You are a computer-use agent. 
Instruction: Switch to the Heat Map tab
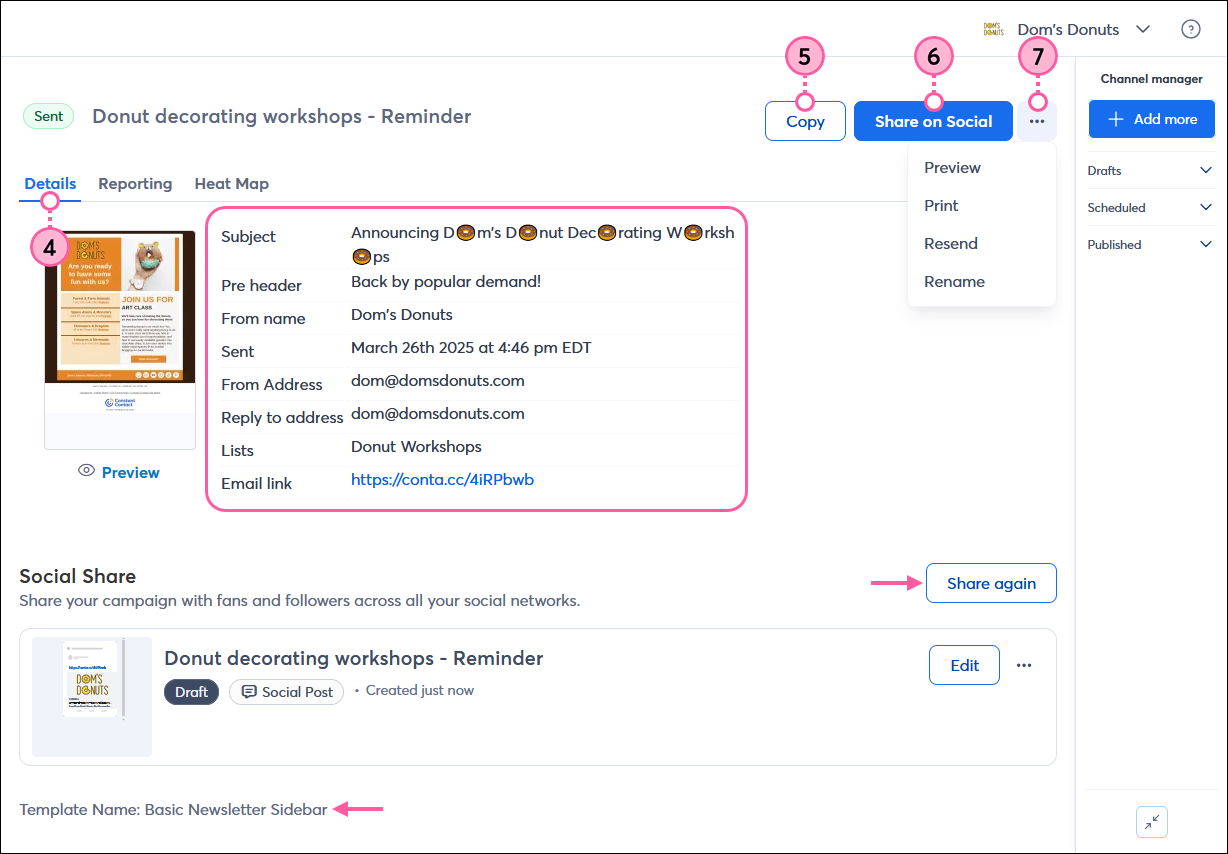pyautogui.click(x=231, y=183)
